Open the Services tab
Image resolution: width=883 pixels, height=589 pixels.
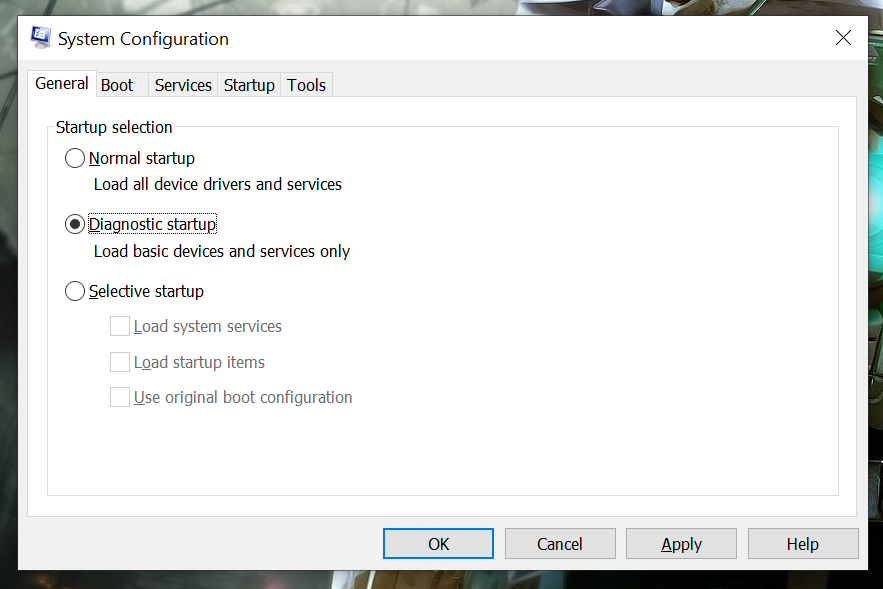[182, 85]
